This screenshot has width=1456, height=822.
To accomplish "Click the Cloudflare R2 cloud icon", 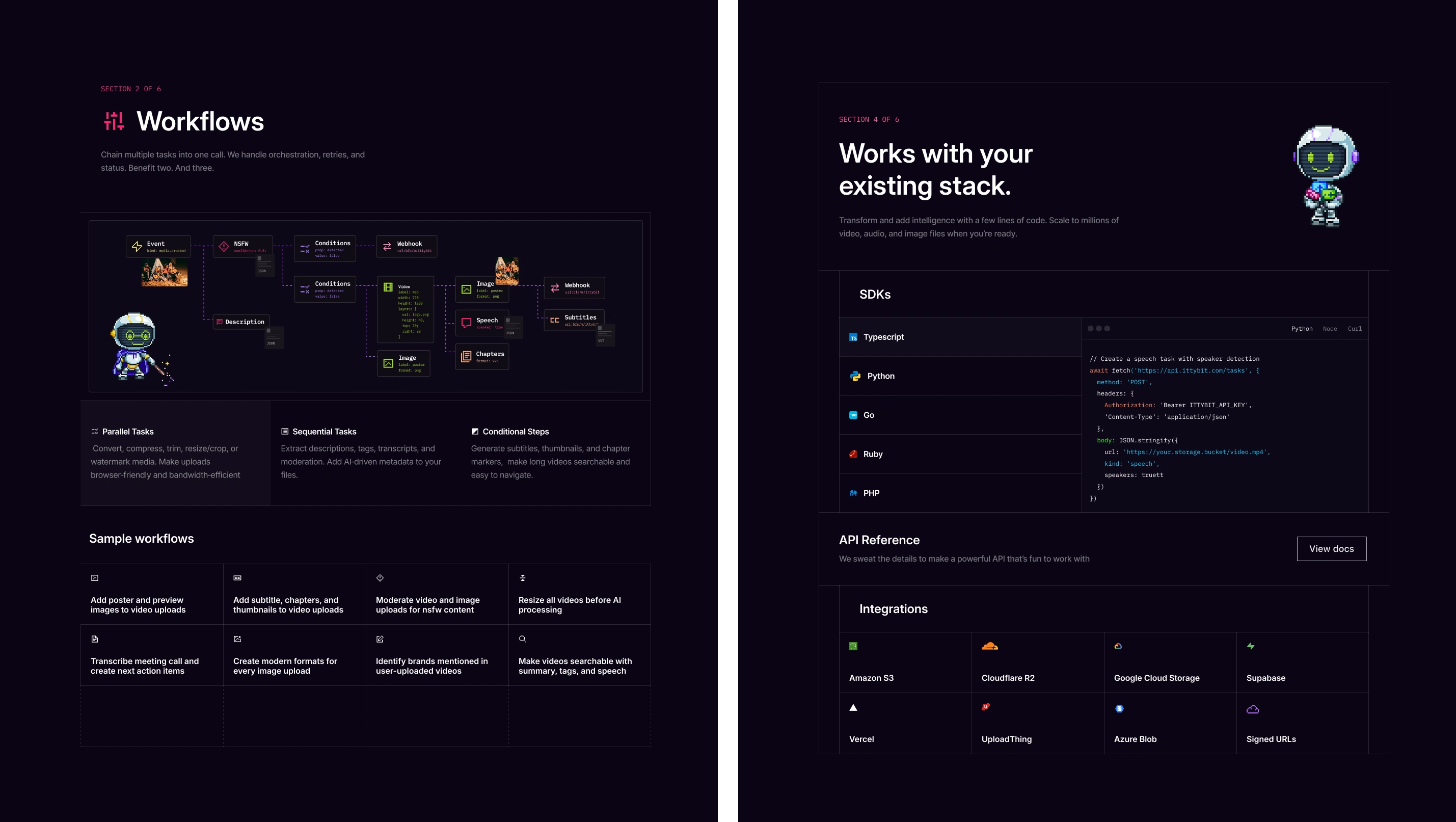I will click(x=989, y=646).
